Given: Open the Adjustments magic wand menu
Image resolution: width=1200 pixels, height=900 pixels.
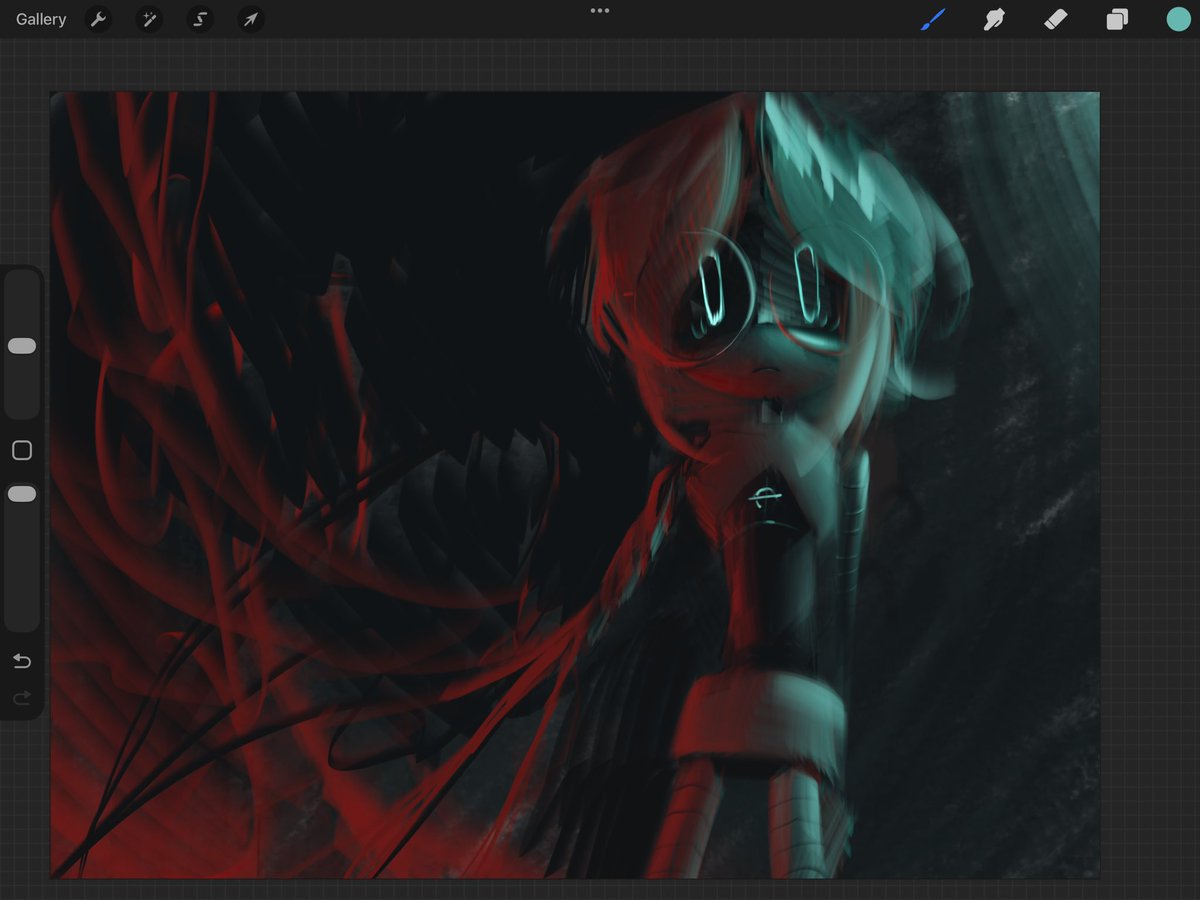Looking at the screenshot, I should [149, 19].
